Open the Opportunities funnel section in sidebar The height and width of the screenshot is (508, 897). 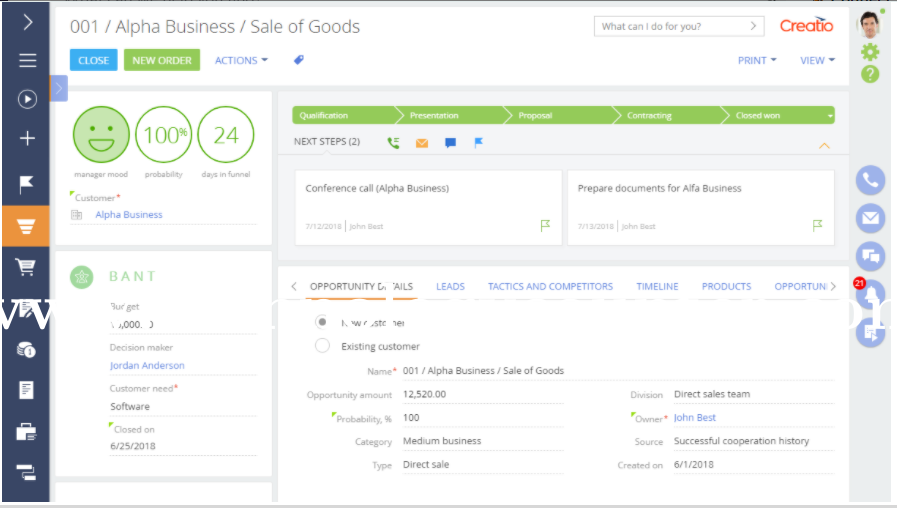tap(26, 227)
